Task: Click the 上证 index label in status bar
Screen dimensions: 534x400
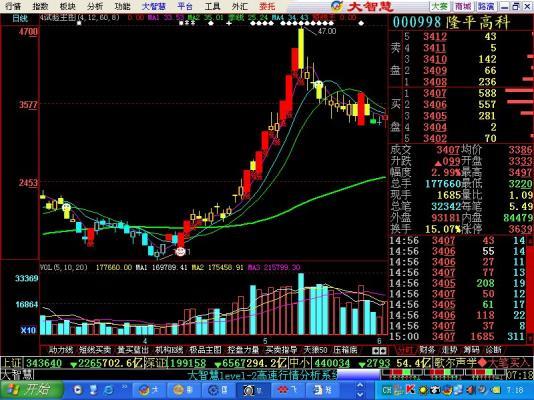Action: (12, 363)
